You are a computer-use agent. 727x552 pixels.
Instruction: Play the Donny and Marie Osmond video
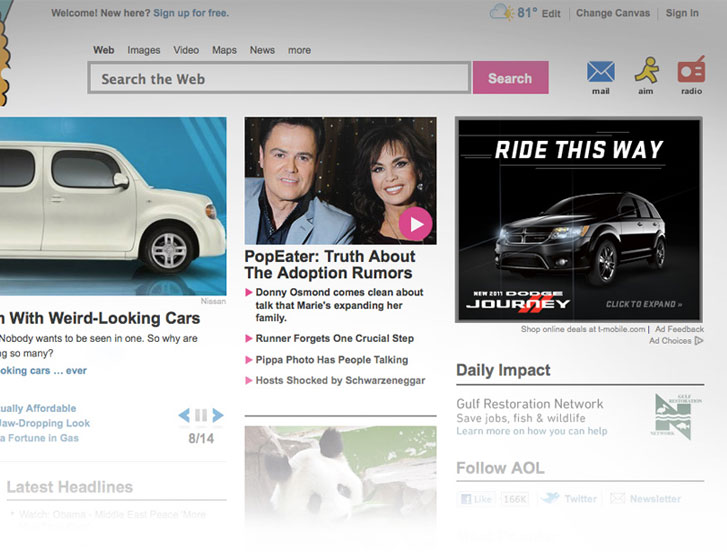pyautogui.click(x=415, y=223)
